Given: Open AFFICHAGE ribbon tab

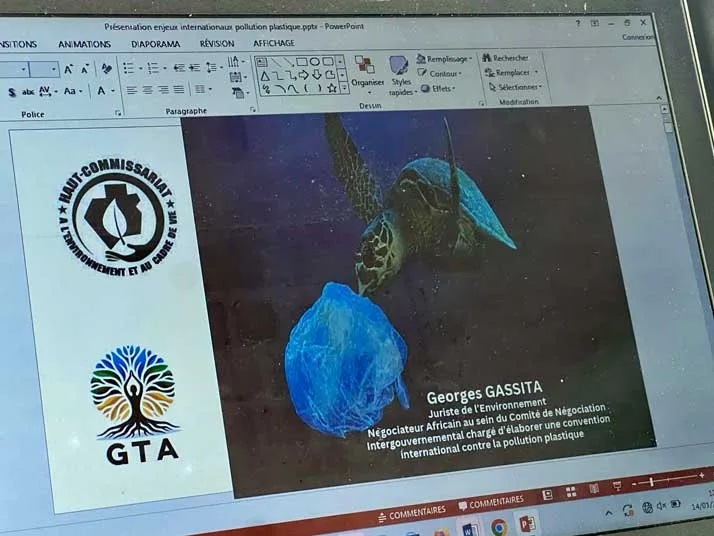Looking at the screenshot, I should point(274,43).
